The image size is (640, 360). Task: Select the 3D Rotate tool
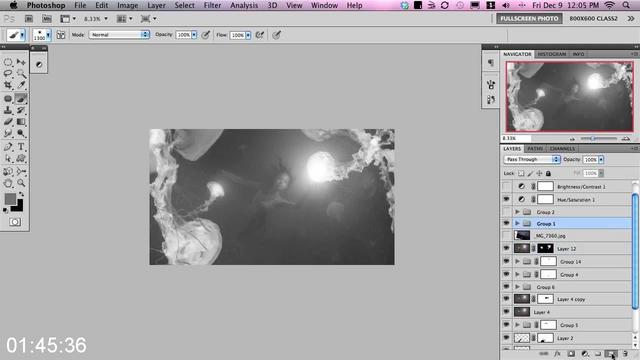point(8,172)
